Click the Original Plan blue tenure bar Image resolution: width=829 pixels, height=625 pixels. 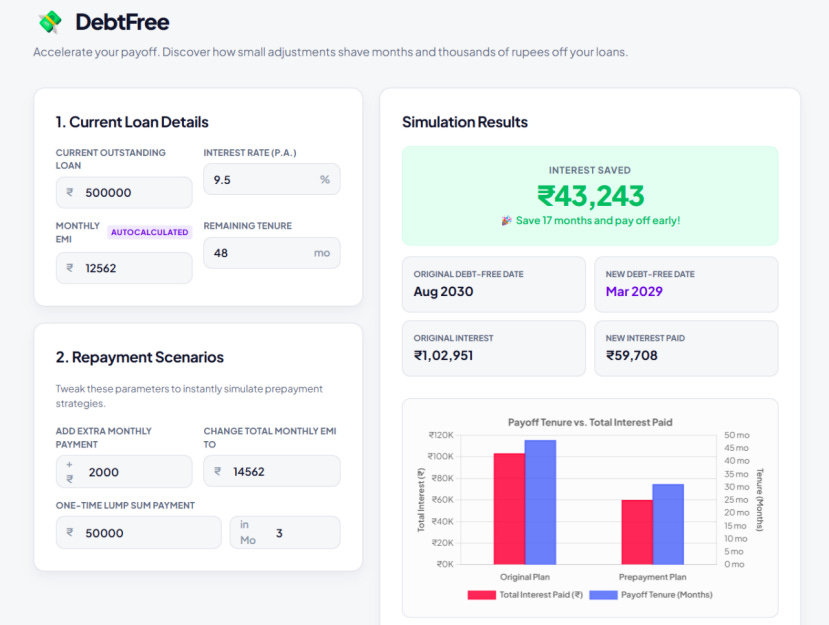(x=540, y=502)
